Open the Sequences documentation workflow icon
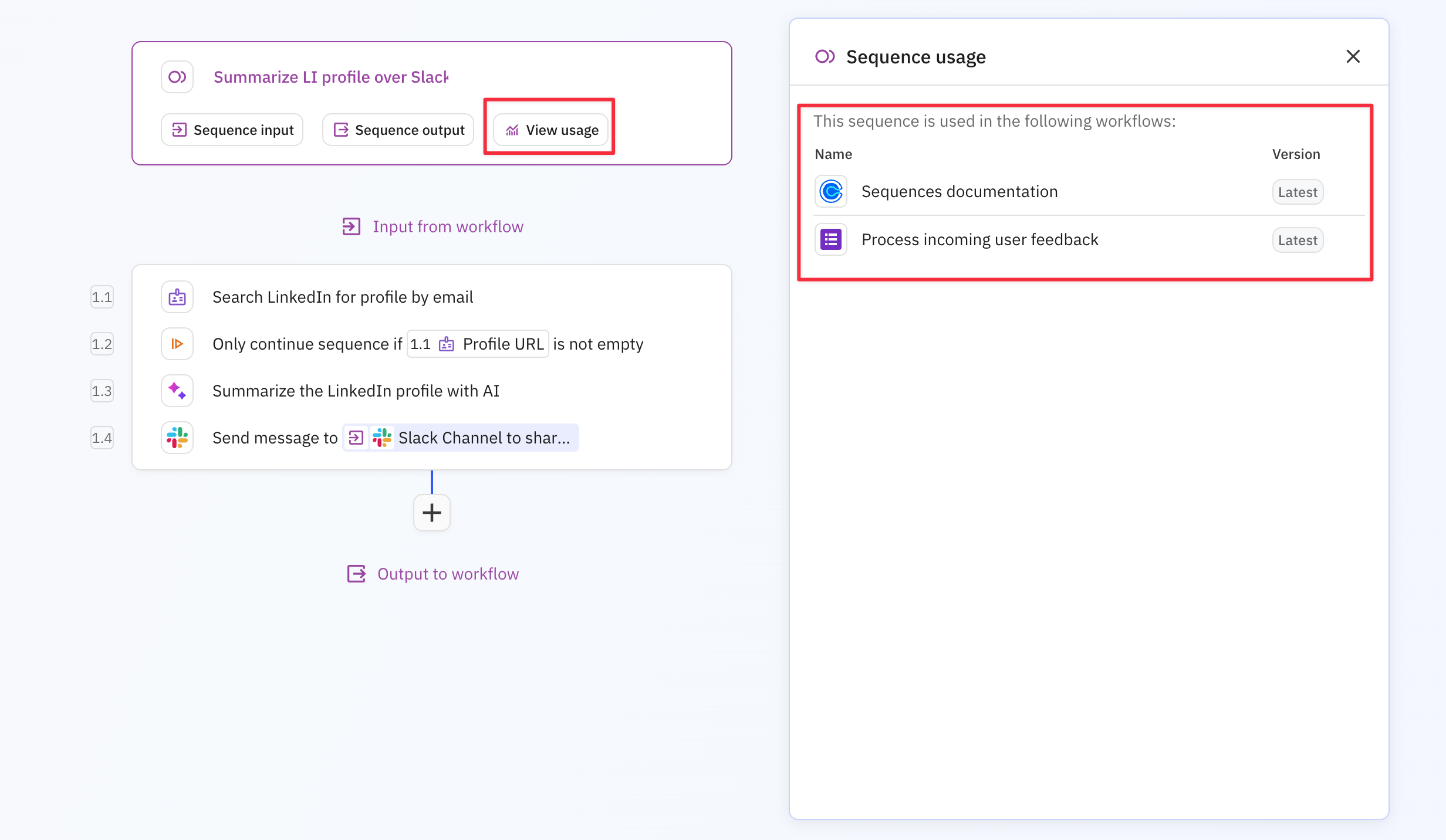1446x840 pixels. tap(830, 191)
